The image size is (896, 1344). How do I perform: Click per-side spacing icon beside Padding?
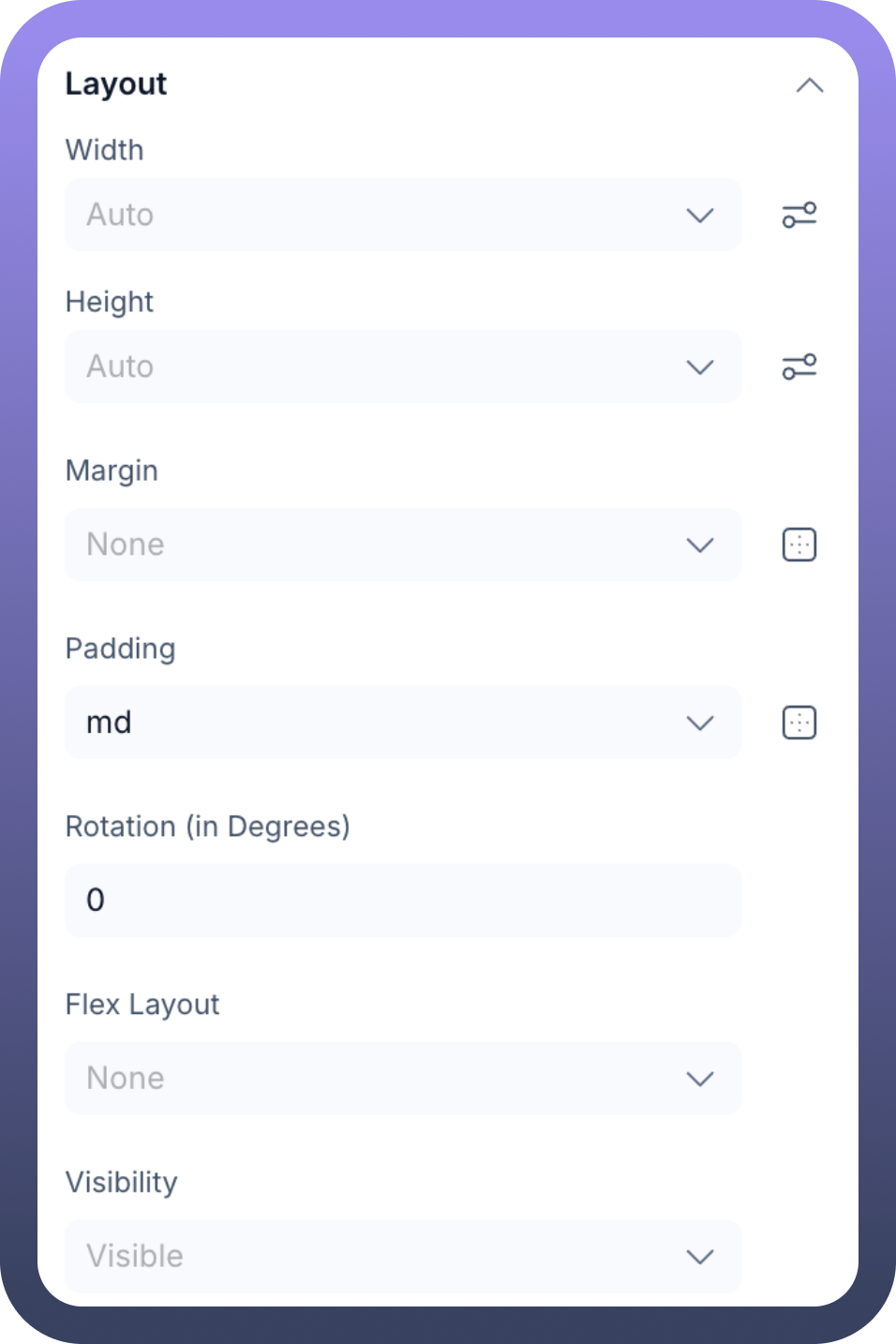(x=799, y=723)
